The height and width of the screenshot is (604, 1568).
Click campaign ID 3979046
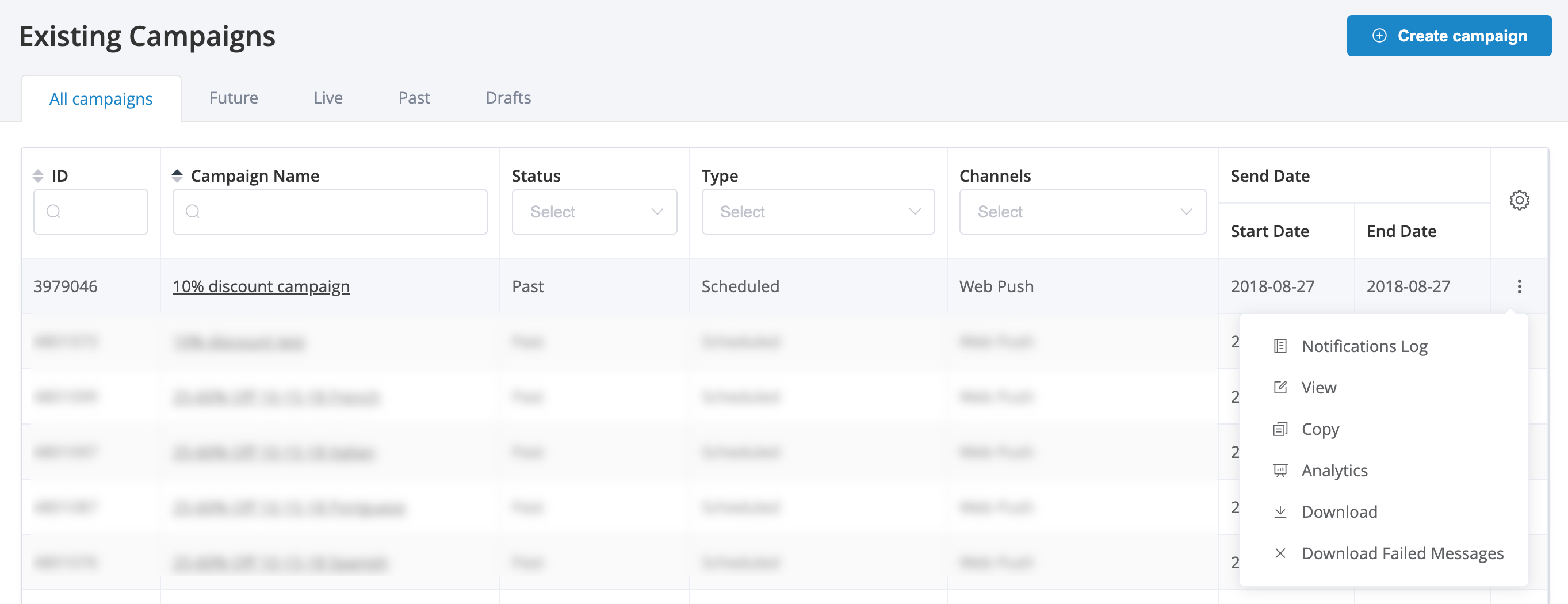click(x=65, y=286)
